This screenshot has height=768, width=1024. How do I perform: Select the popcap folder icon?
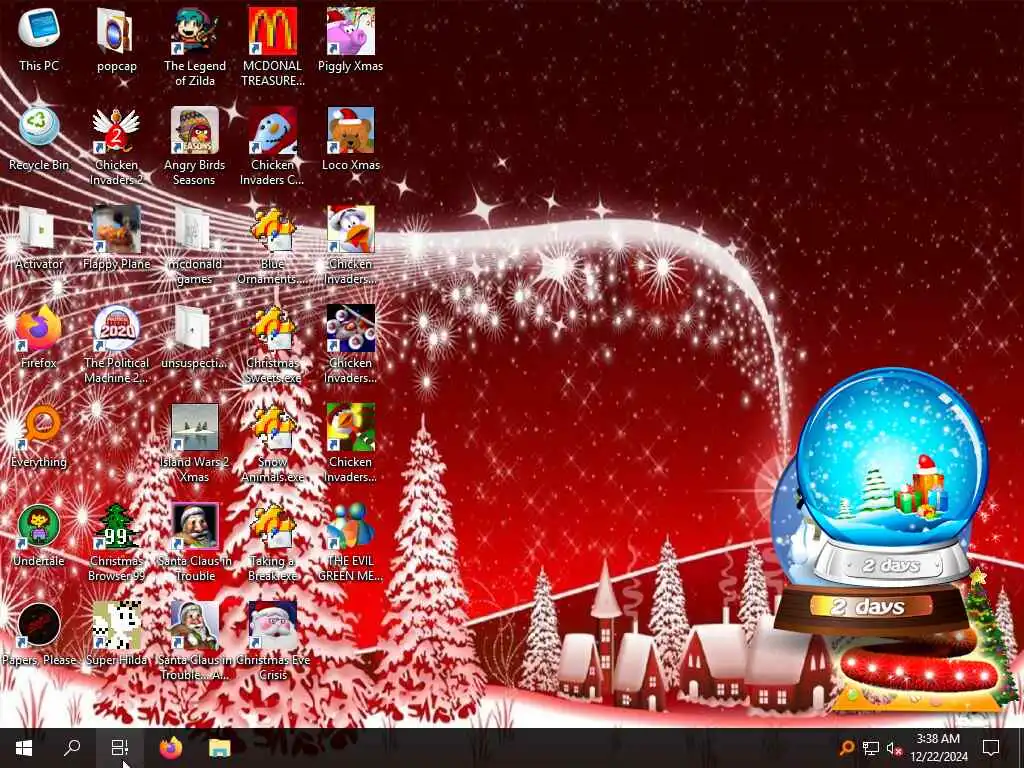116,41
